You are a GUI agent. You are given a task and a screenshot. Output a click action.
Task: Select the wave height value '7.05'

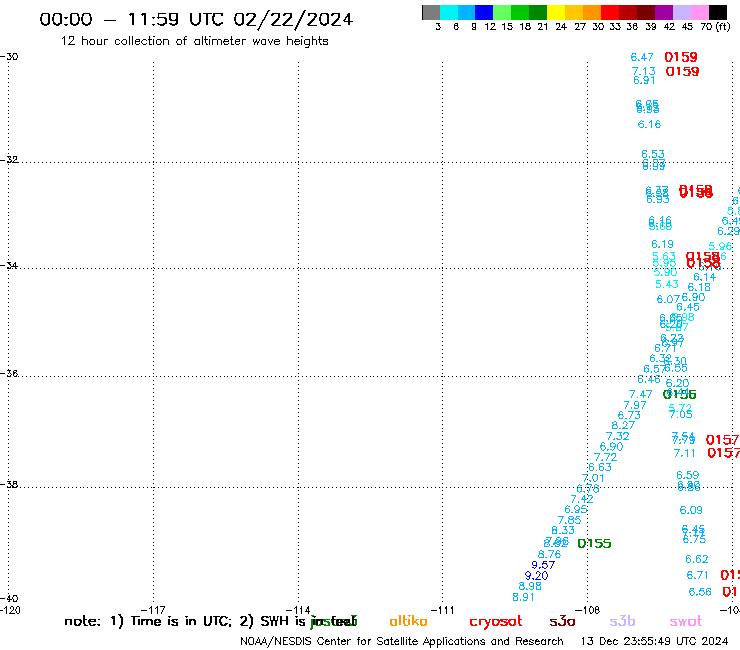click(681, 414)
